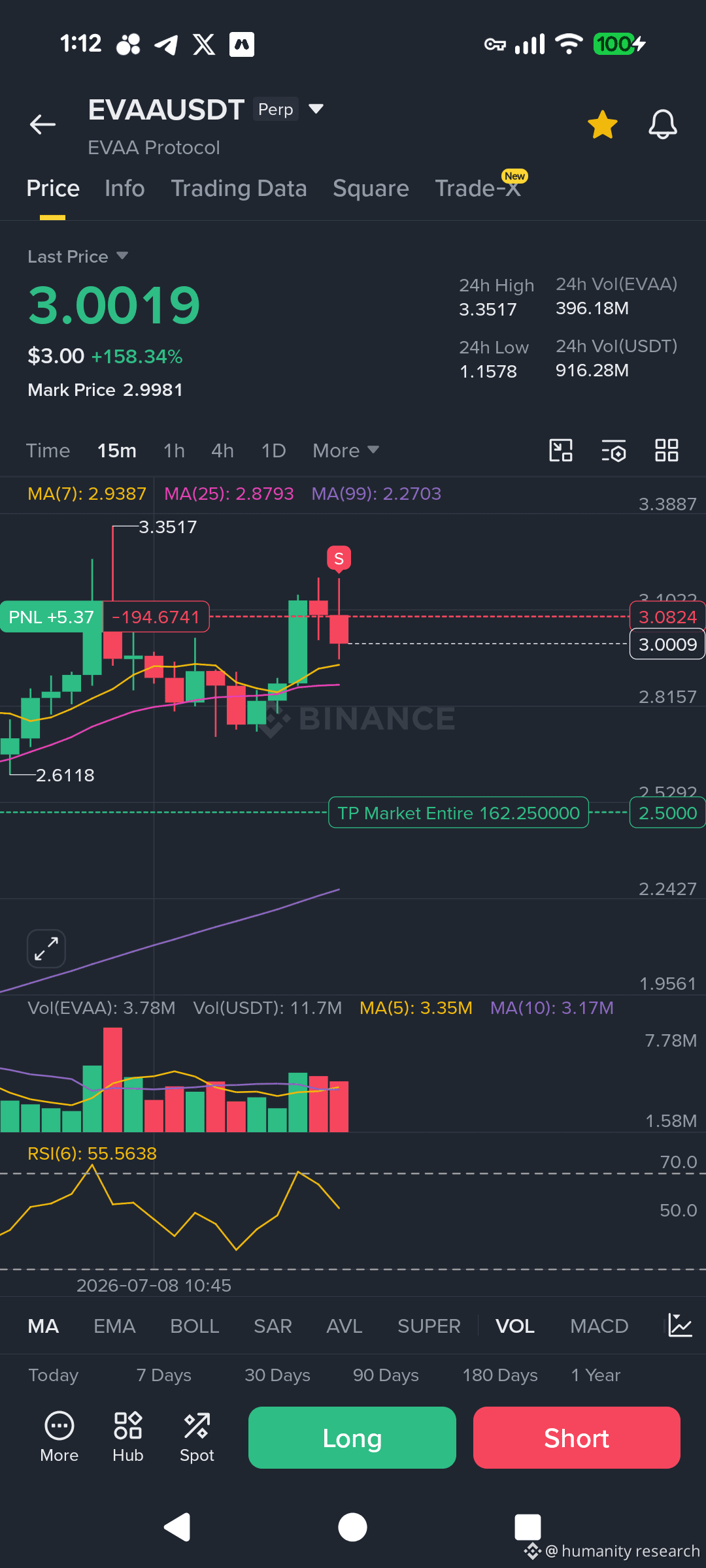Toggle the AVL indicator
Image resolution: width=706 pixels, height=1568 pixels.
click(345, 1326)
